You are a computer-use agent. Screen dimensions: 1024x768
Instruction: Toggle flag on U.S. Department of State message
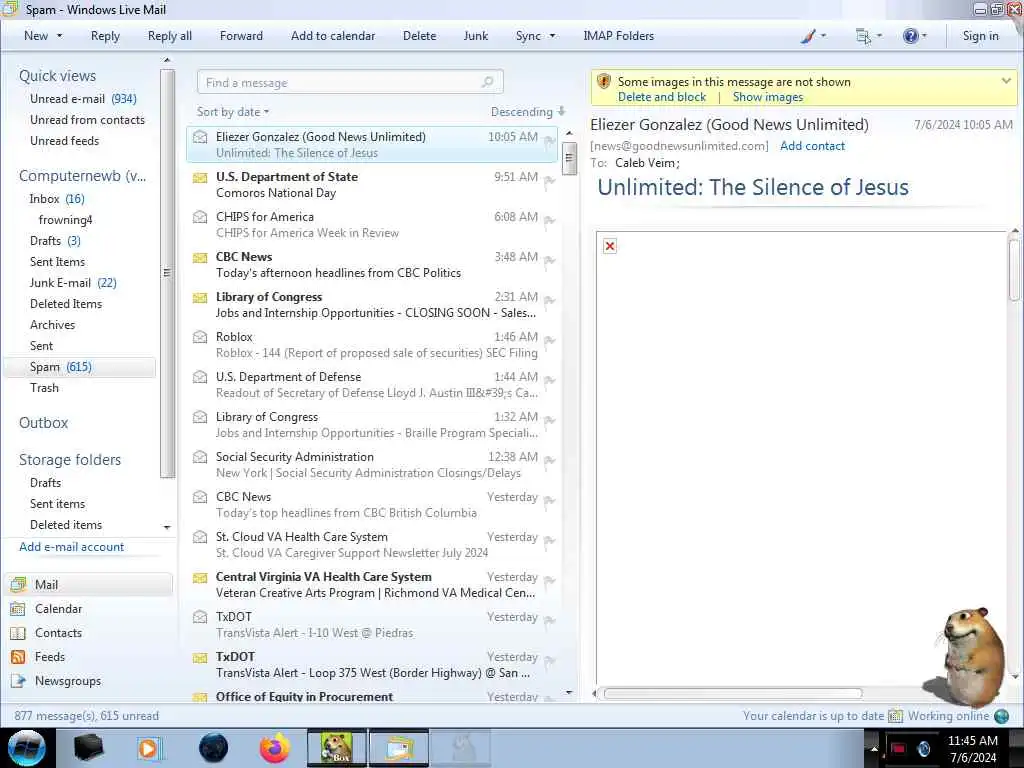pyautogui.click(x=549, y=181)
